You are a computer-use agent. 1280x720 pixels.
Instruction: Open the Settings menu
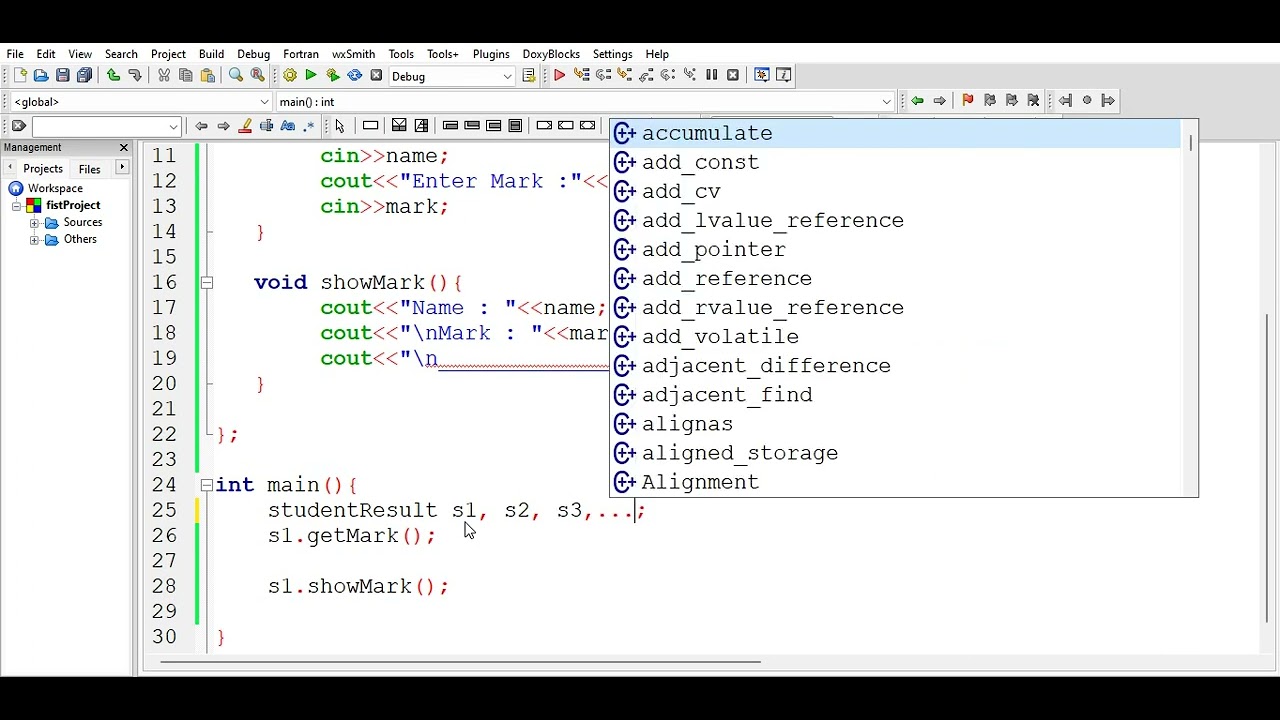point(612,54)
